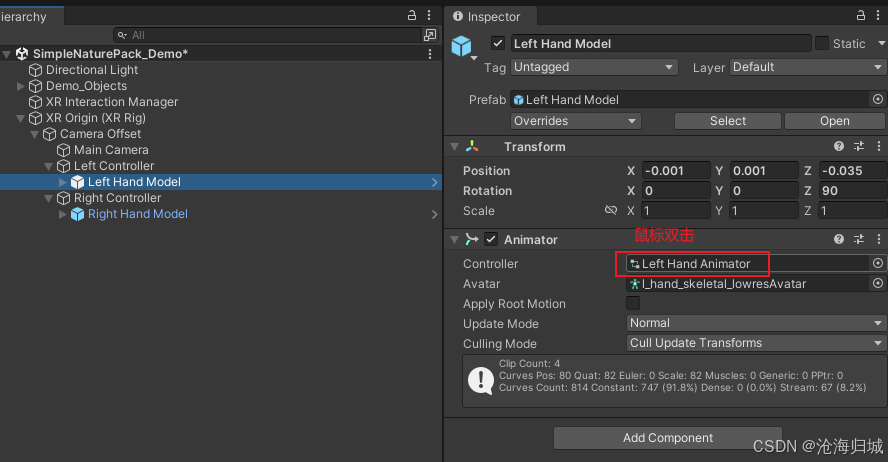Select Main Camera in the hierarchy
Screen dimensions: 888x462
111,150
